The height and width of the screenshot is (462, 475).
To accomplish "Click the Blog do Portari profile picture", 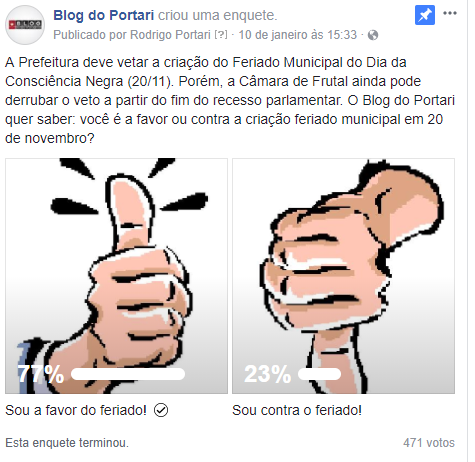I will point(25,25).
